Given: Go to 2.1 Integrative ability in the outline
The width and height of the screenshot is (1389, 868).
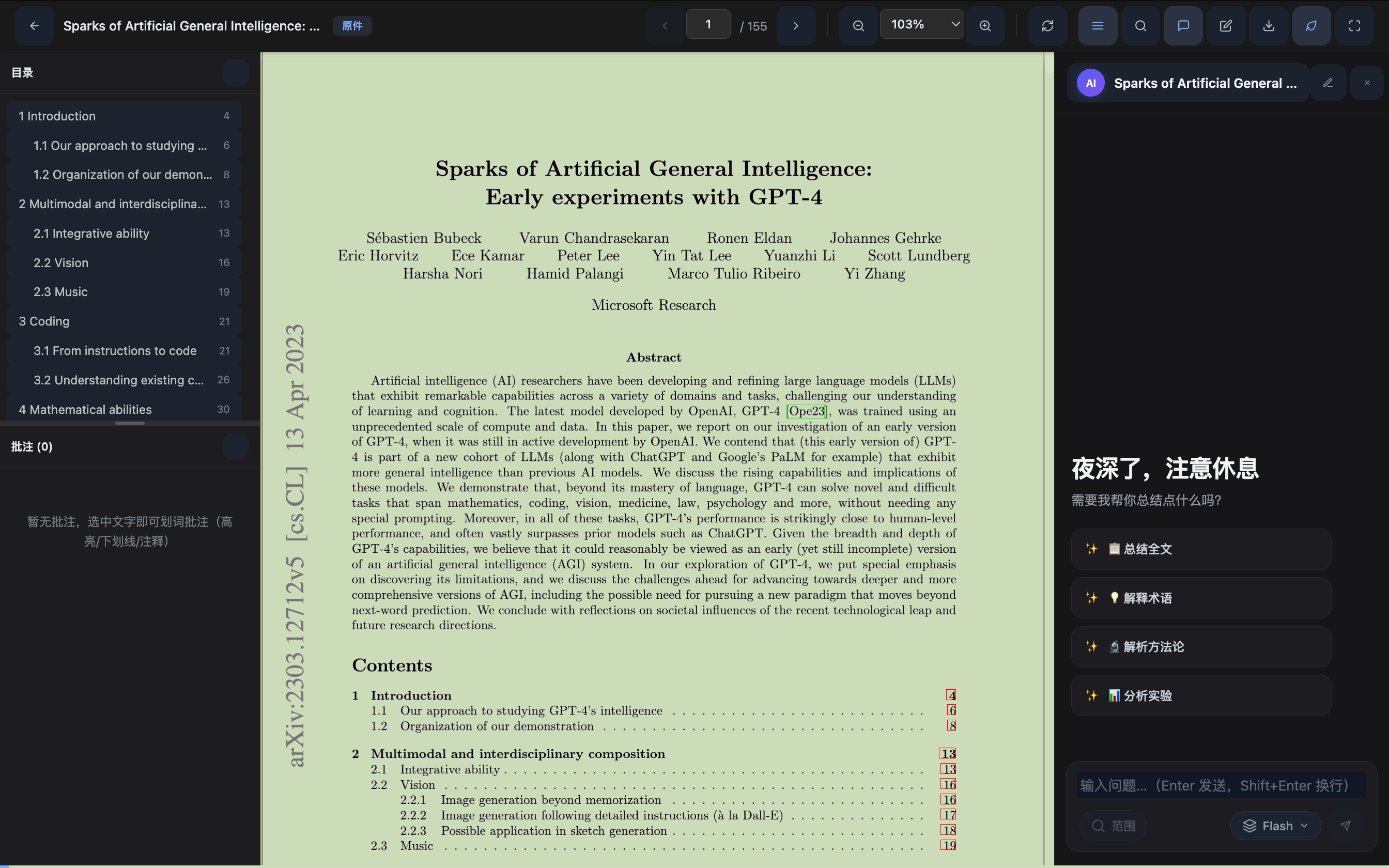Looking at the screenshot, I should pyautogui.click(x=124, y=233).
